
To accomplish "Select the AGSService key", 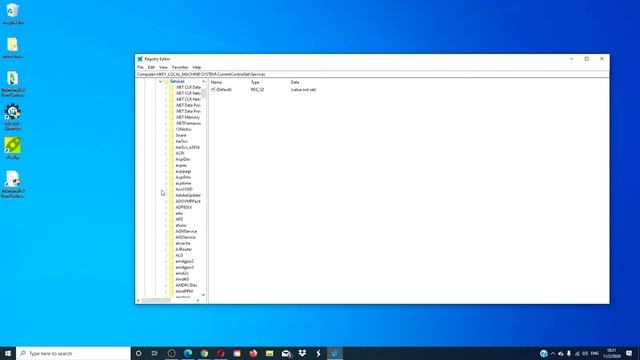I will (185, 238).
